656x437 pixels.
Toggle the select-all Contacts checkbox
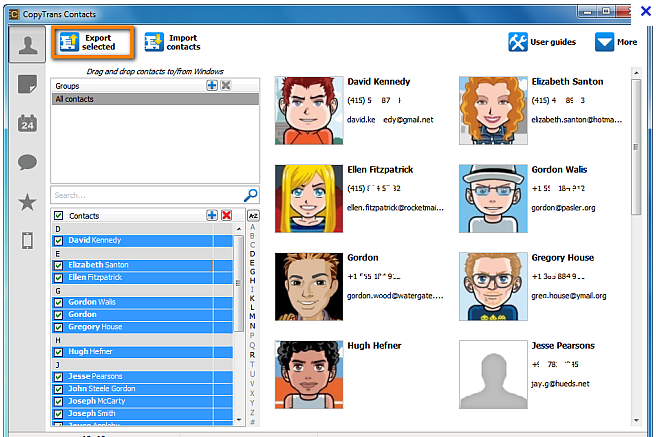[59, 216]
